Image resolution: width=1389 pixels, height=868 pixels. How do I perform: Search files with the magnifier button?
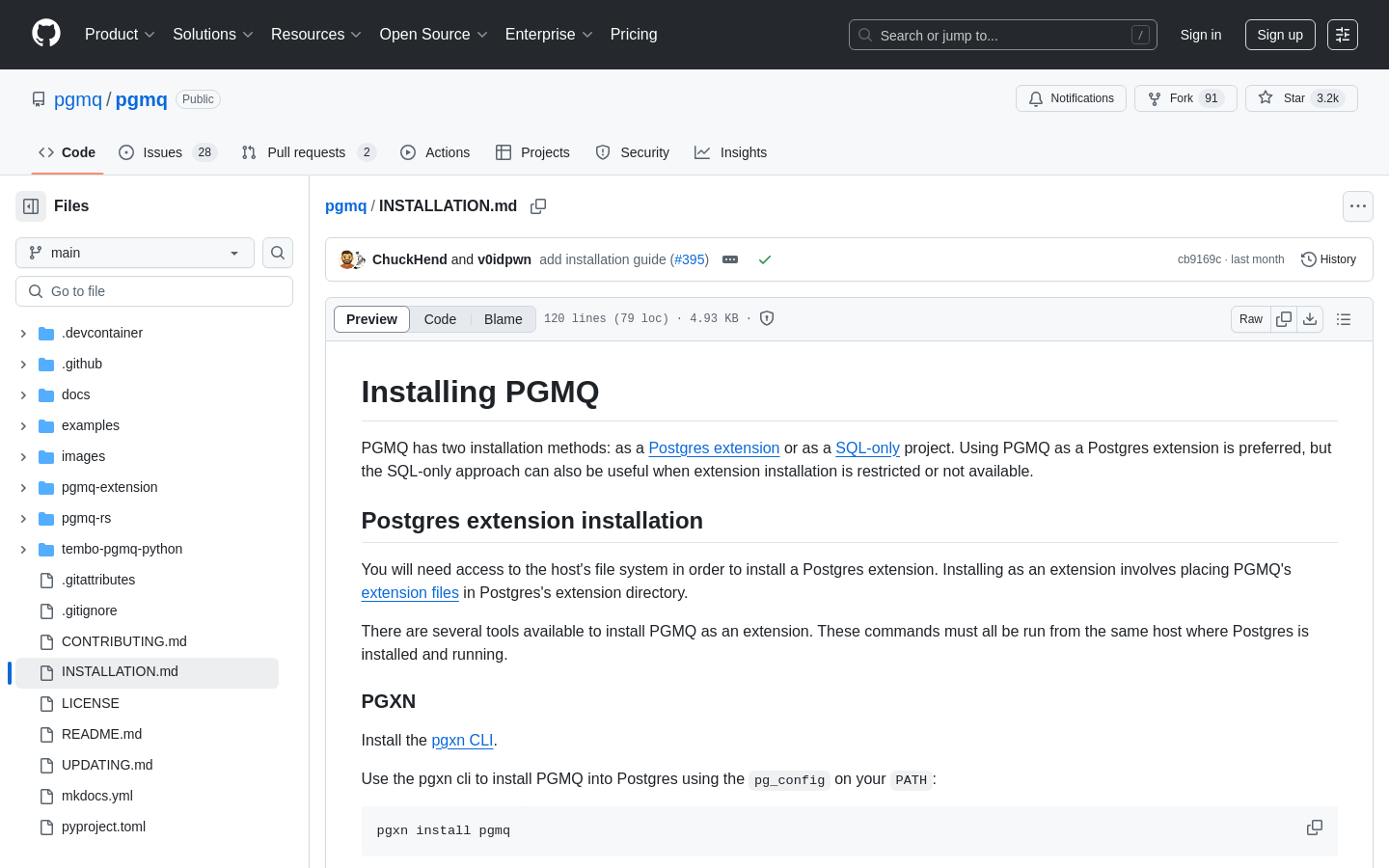click(x=278, y=253)
